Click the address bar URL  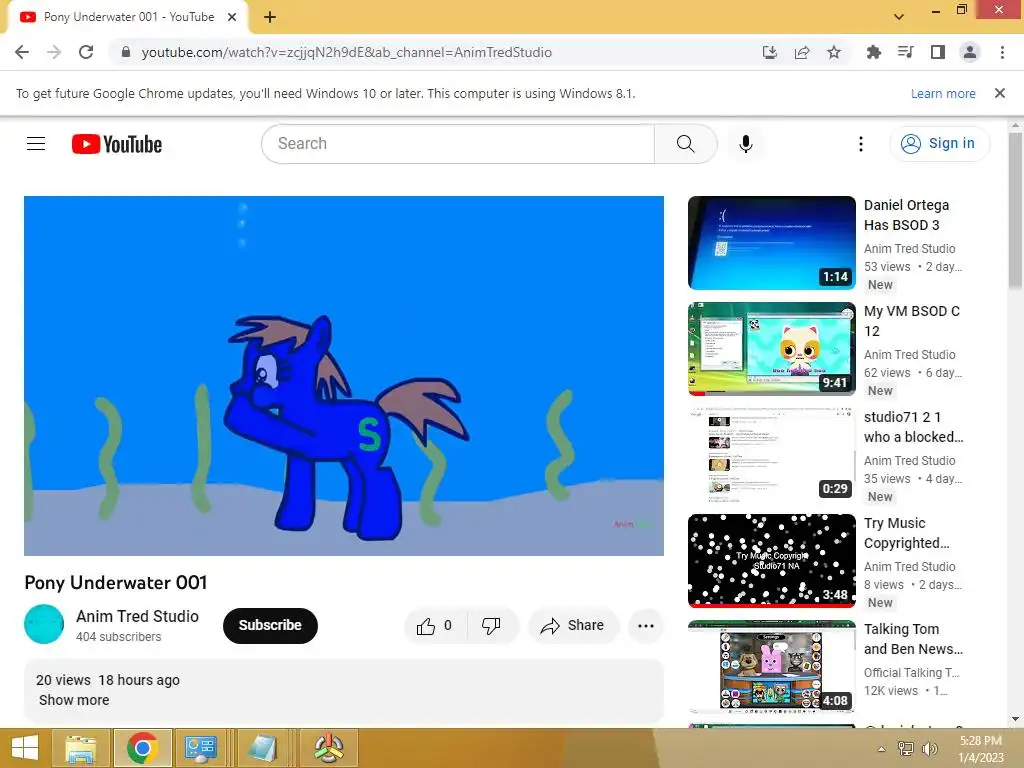tap(347, 52)
